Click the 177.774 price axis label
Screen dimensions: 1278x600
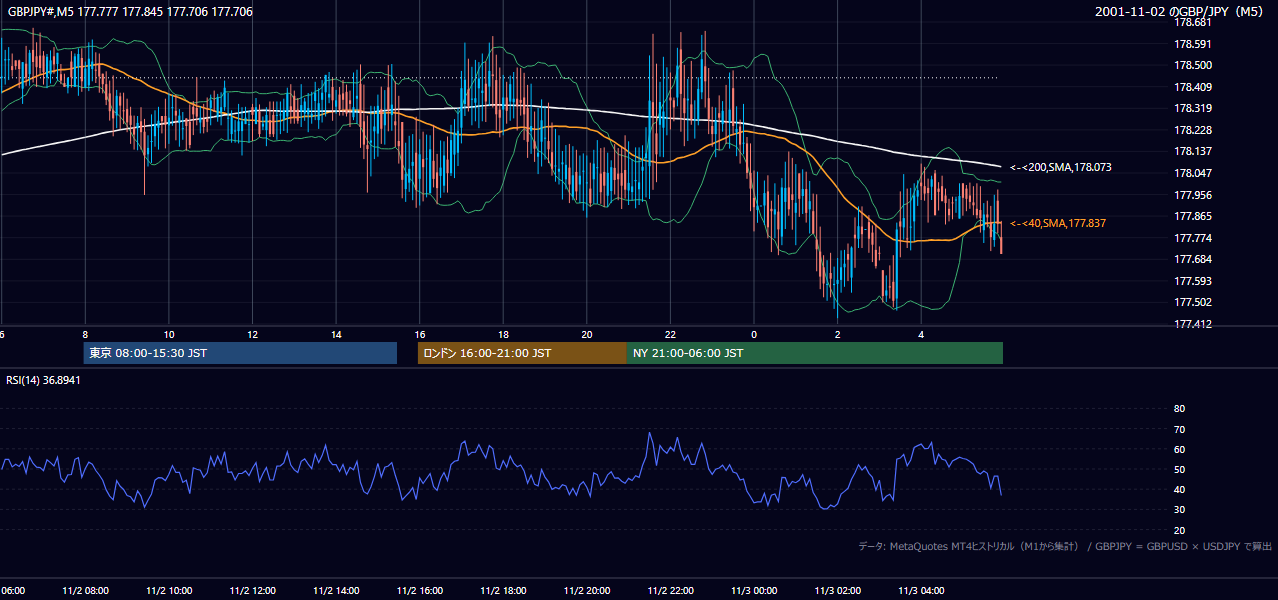pos(1192,238)
